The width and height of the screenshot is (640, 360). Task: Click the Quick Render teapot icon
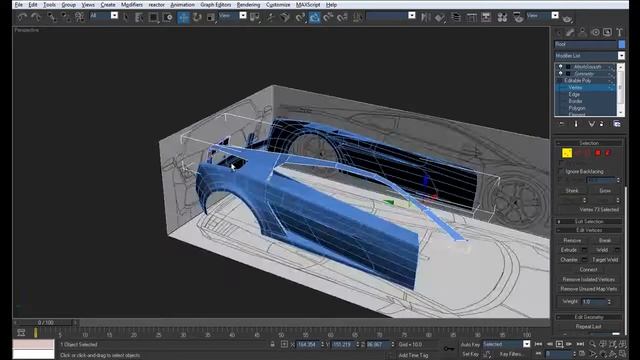(567, 18)
